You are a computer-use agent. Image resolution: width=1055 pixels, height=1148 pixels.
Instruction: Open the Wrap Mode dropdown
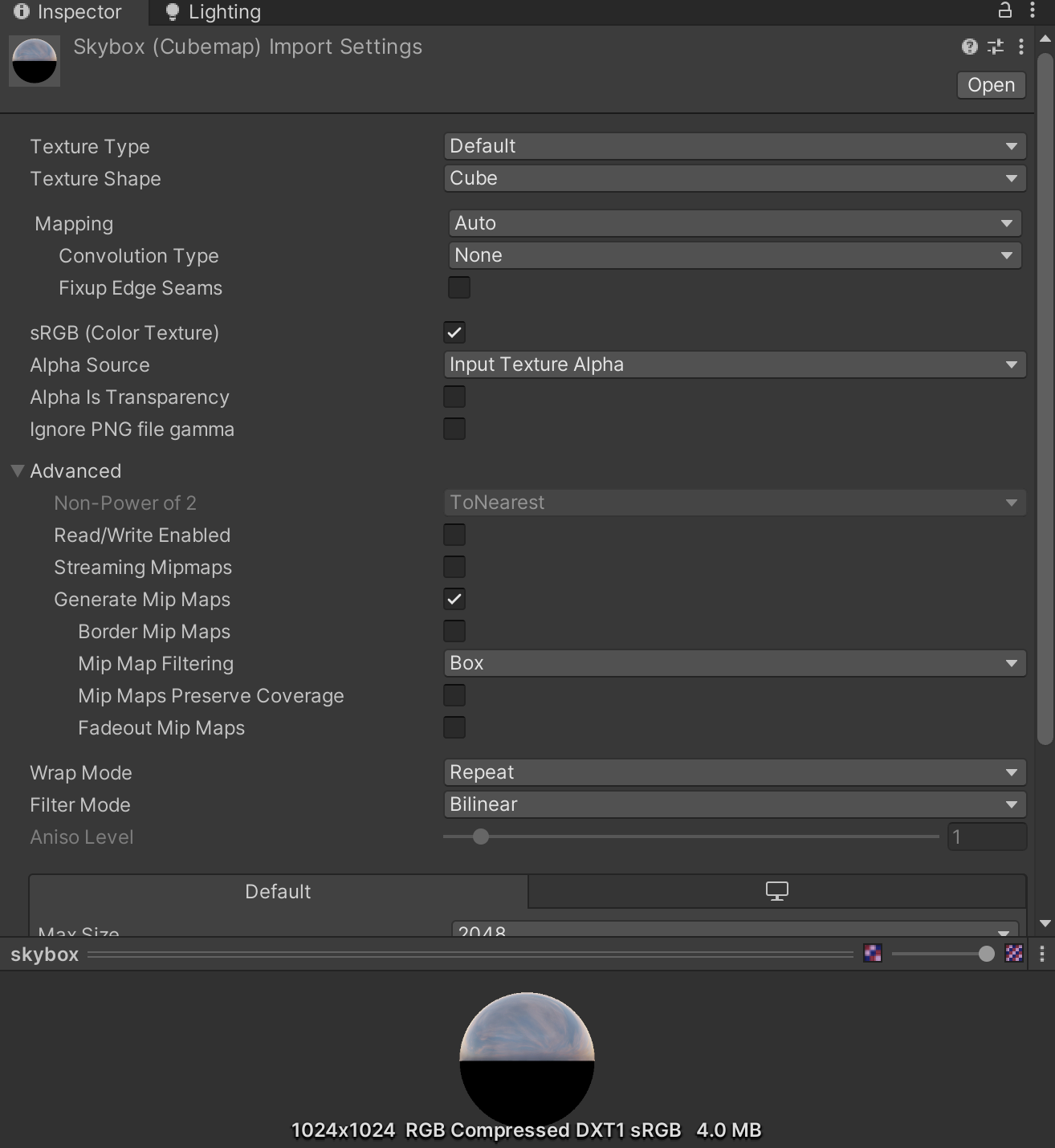(x=734, y=772)
